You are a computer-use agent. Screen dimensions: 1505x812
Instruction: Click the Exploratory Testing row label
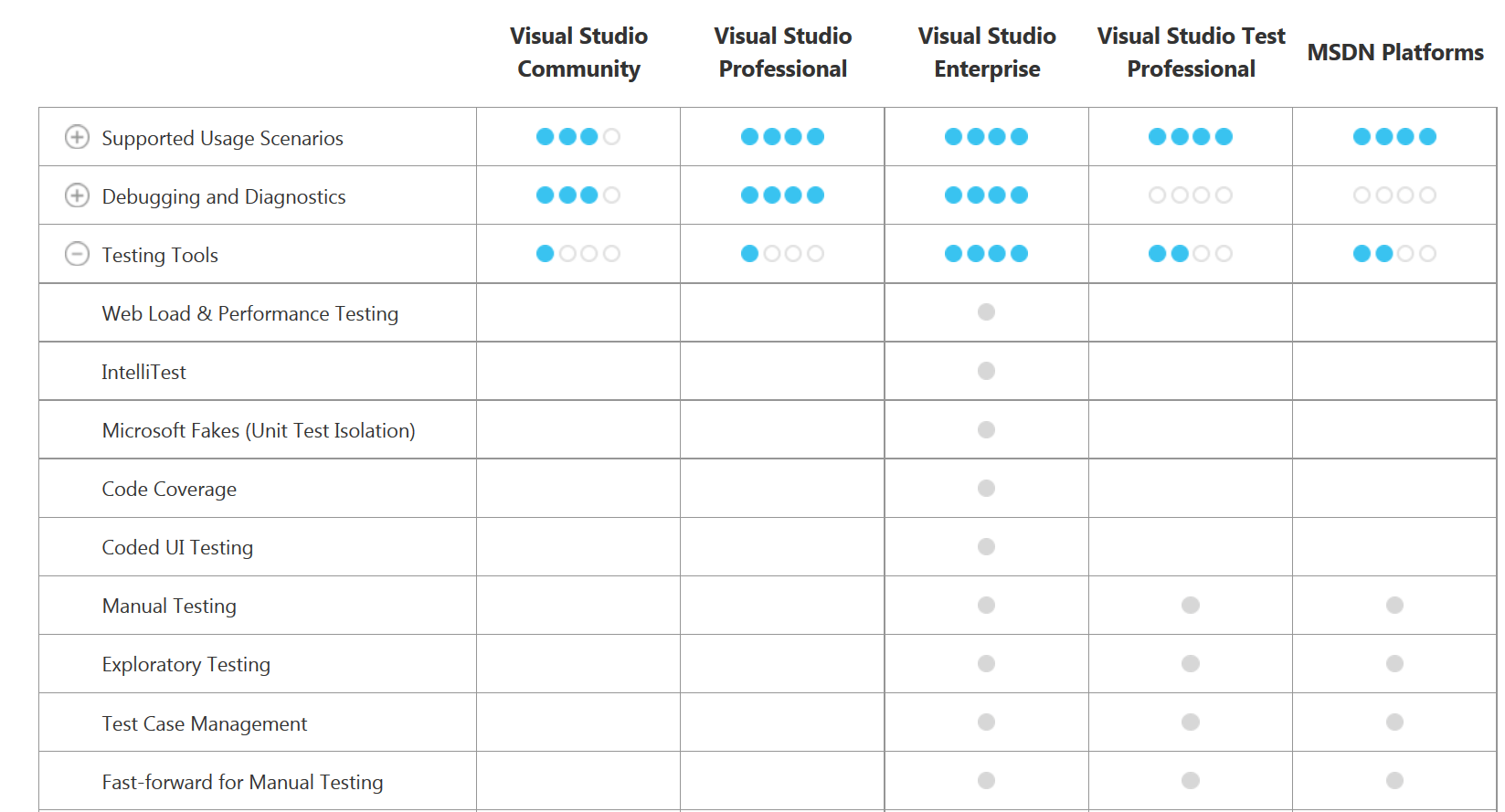click(186, 664)
